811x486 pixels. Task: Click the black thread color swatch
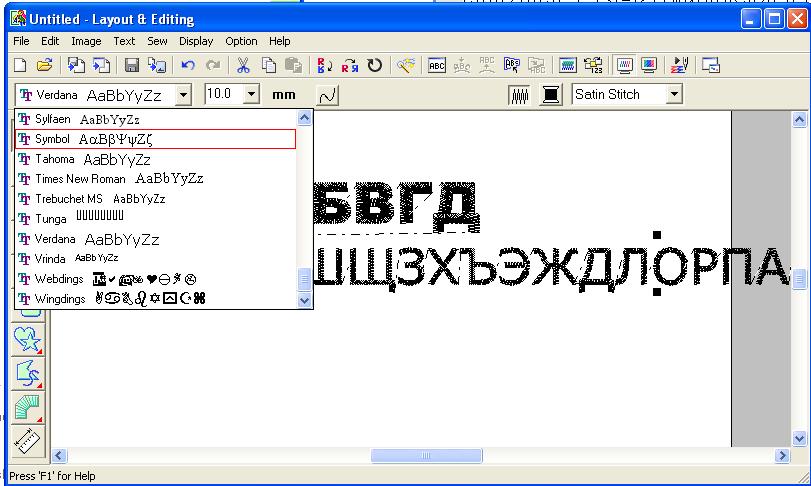[x=550, y=95]
